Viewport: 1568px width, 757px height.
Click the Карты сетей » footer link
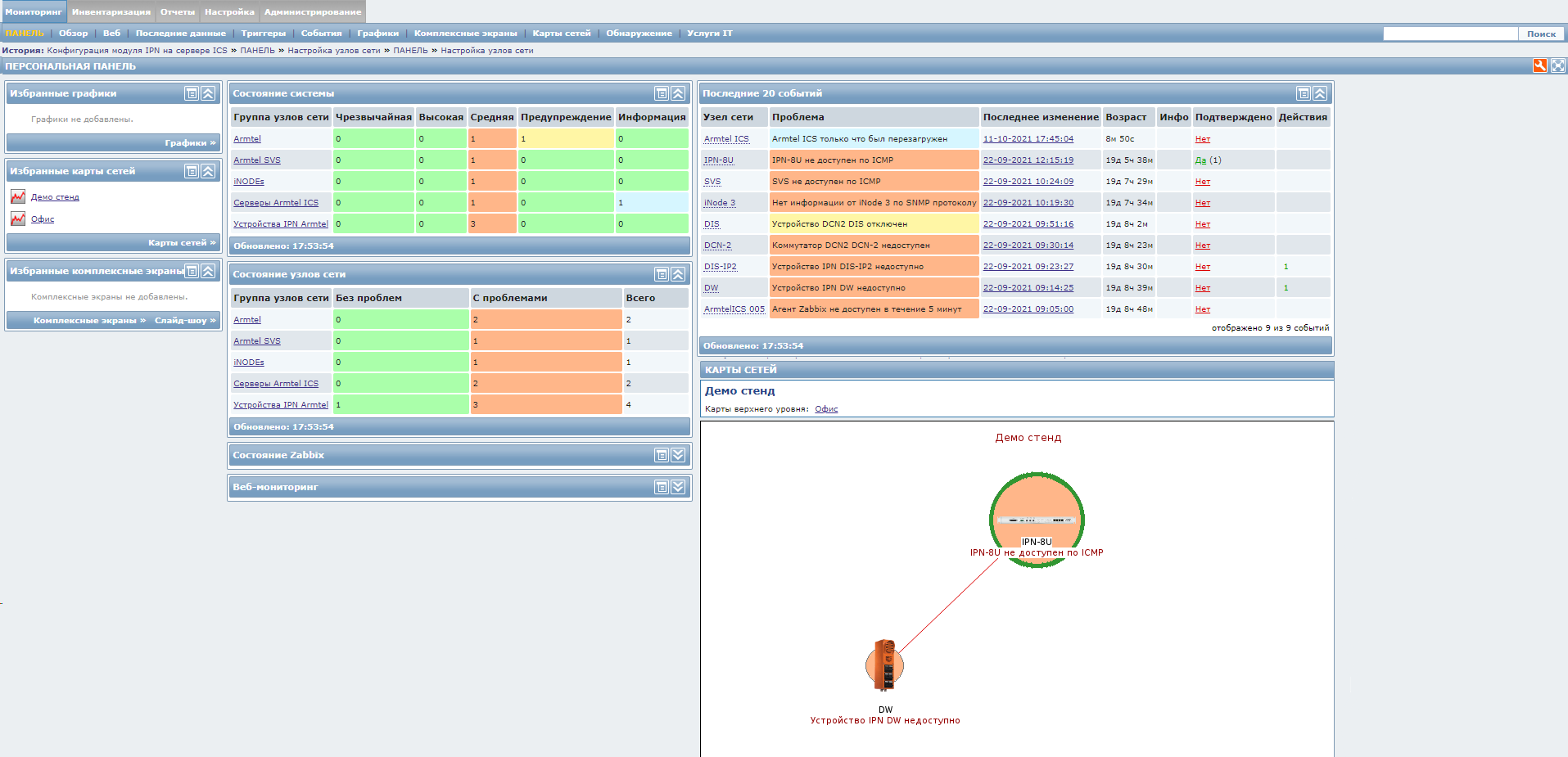point(182,242)
